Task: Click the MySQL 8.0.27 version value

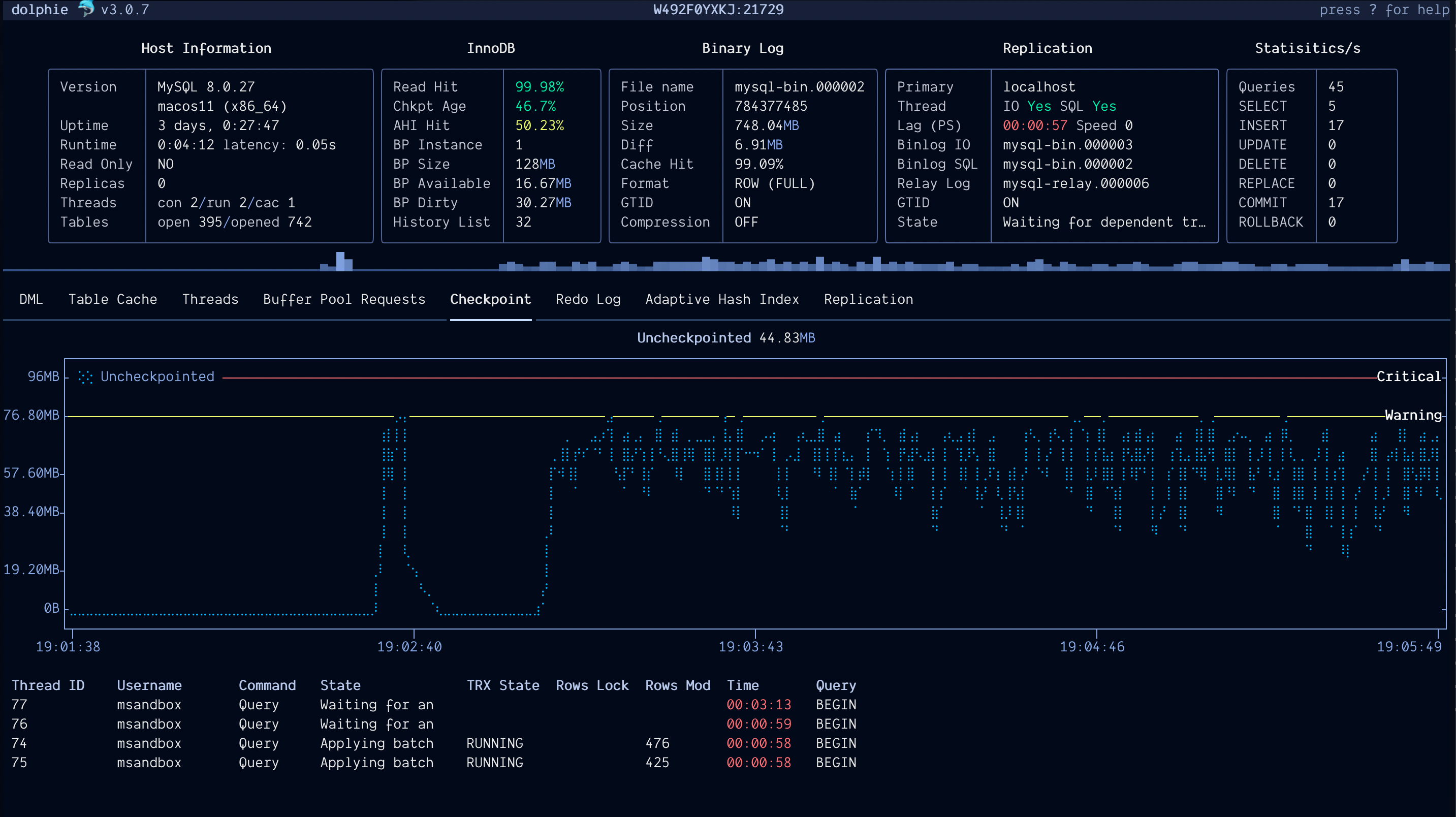Action: [x=206, y=86]
